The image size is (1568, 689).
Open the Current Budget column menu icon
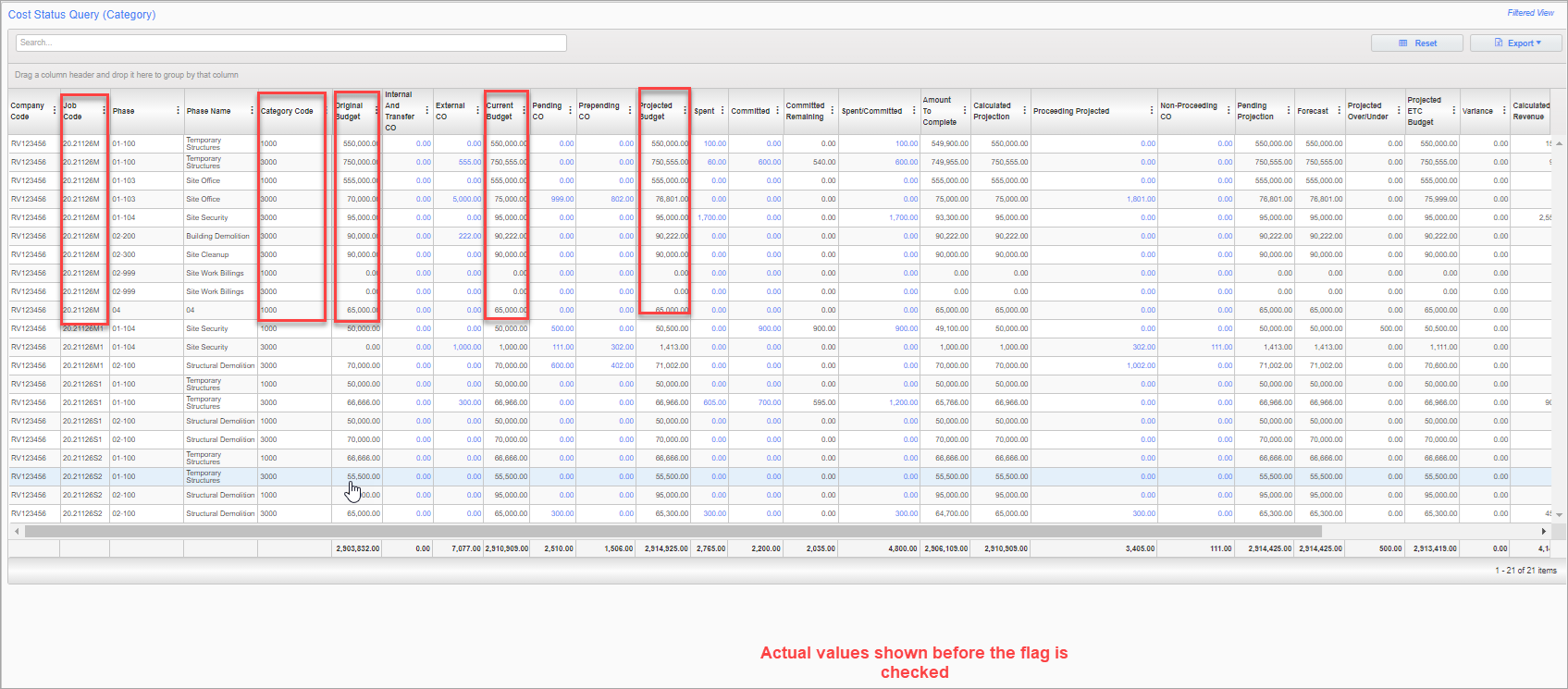pyautogui.click(x=524, y=111)
